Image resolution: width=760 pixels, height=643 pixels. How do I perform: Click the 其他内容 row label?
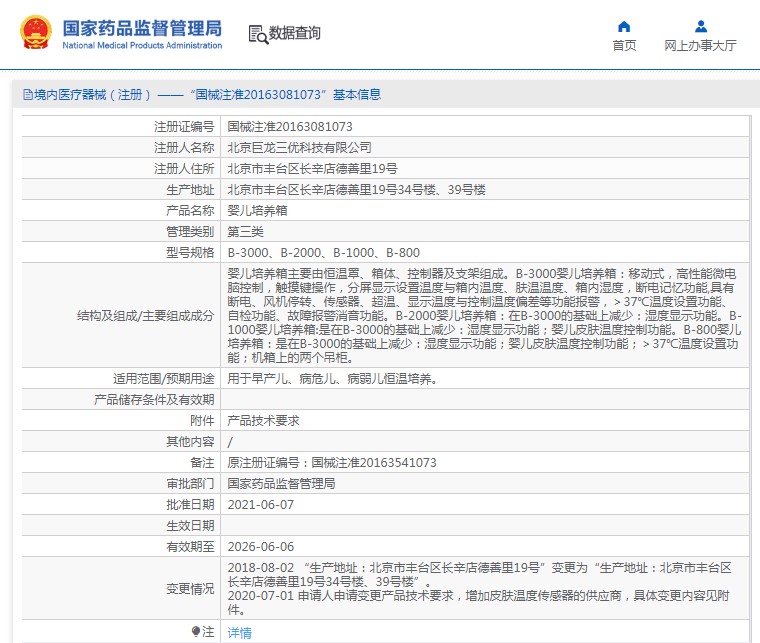tap(190, 441)
